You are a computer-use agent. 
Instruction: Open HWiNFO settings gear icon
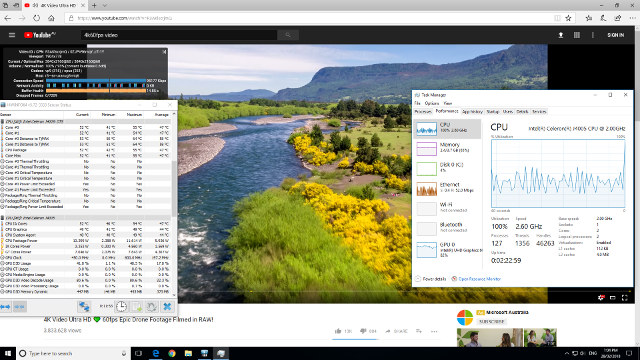151,306
